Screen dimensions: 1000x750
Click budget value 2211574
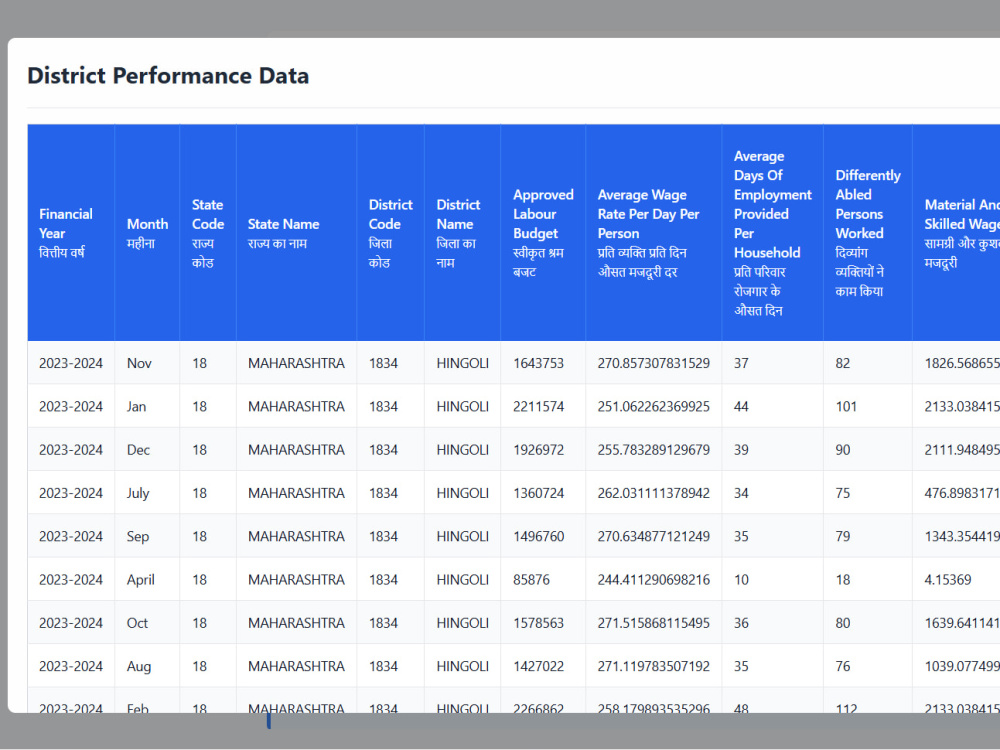(538, 407)
